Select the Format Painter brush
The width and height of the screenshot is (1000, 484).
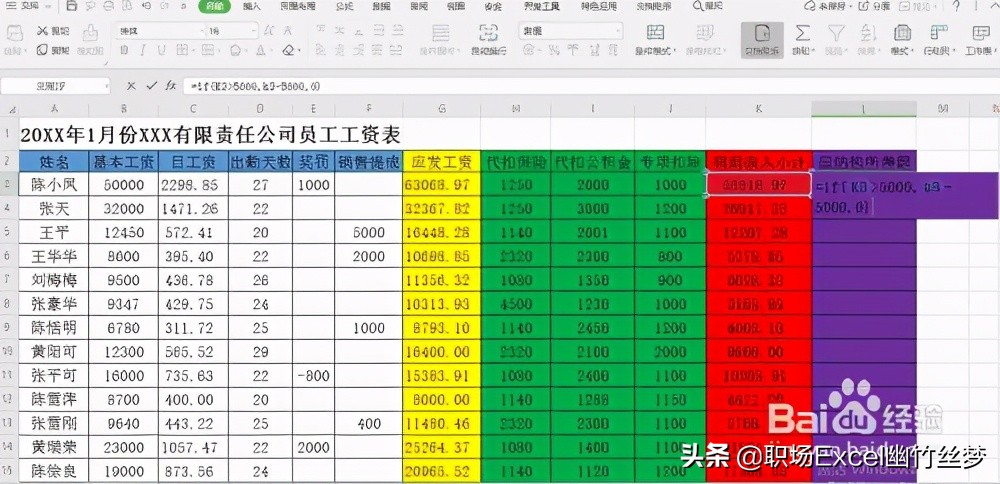click(91, 33)
